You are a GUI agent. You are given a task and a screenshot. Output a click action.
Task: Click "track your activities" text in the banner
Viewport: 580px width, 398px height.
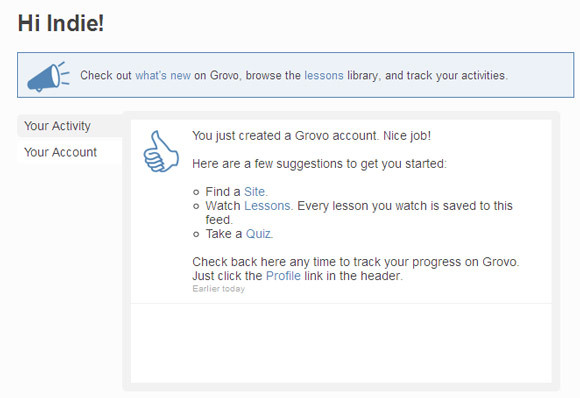pyautogui.click(x=455, y=75)
